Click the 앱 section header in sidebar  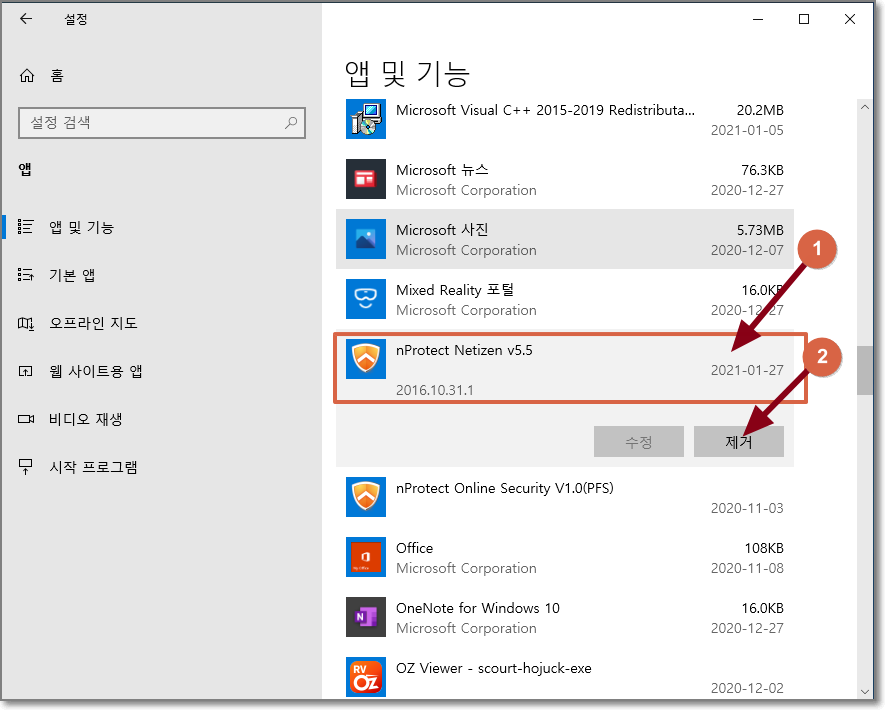[25, 169]
